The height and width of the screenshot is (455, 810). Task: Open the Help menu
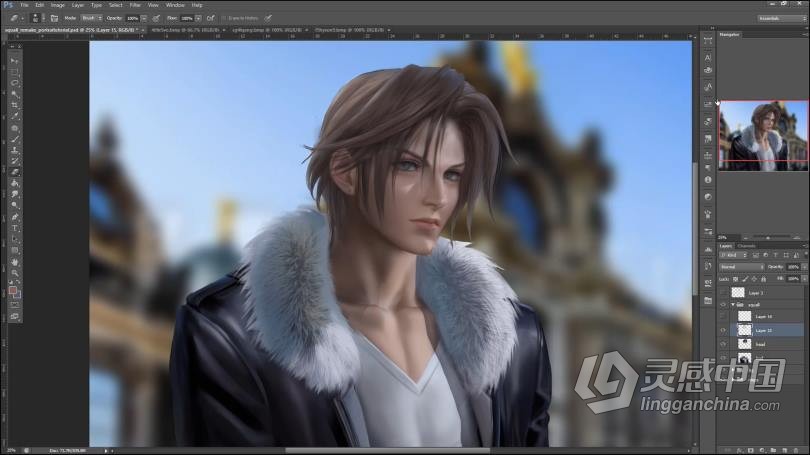pyautogui.click(x=197, y=5)
